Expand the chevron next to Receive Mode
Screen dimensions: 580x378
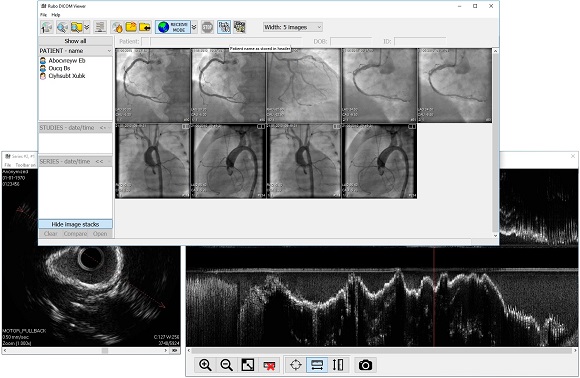click(x=194, y=27)
